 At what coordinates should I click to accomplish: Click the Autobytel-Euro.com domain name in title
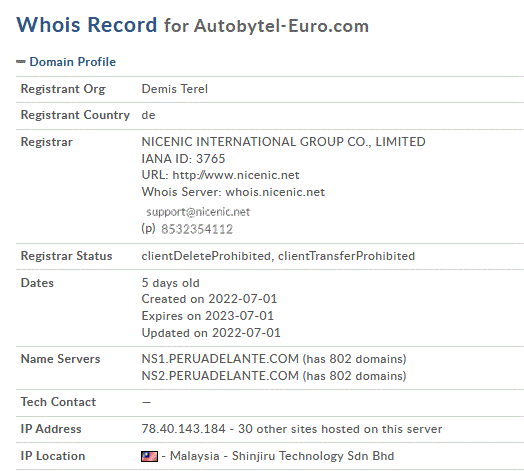[x=281, y=26]
